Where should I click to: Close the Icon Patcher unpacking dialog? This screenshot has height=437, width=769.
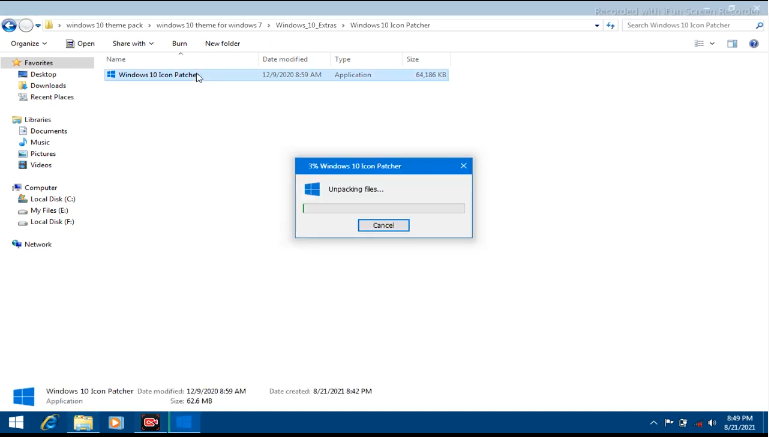463,166
